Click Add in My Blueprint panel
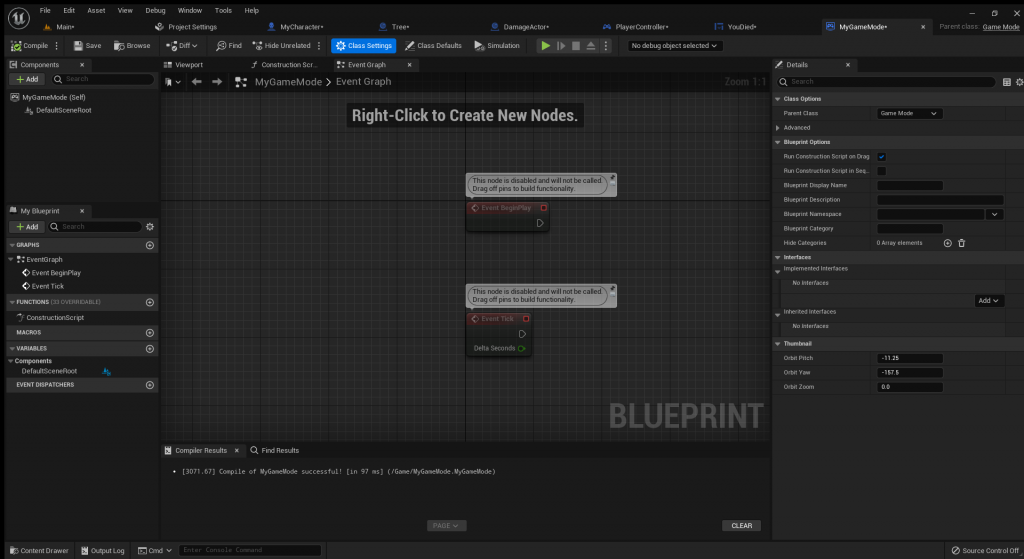Viewport: 1024px width, 559px height. (27, 227)
